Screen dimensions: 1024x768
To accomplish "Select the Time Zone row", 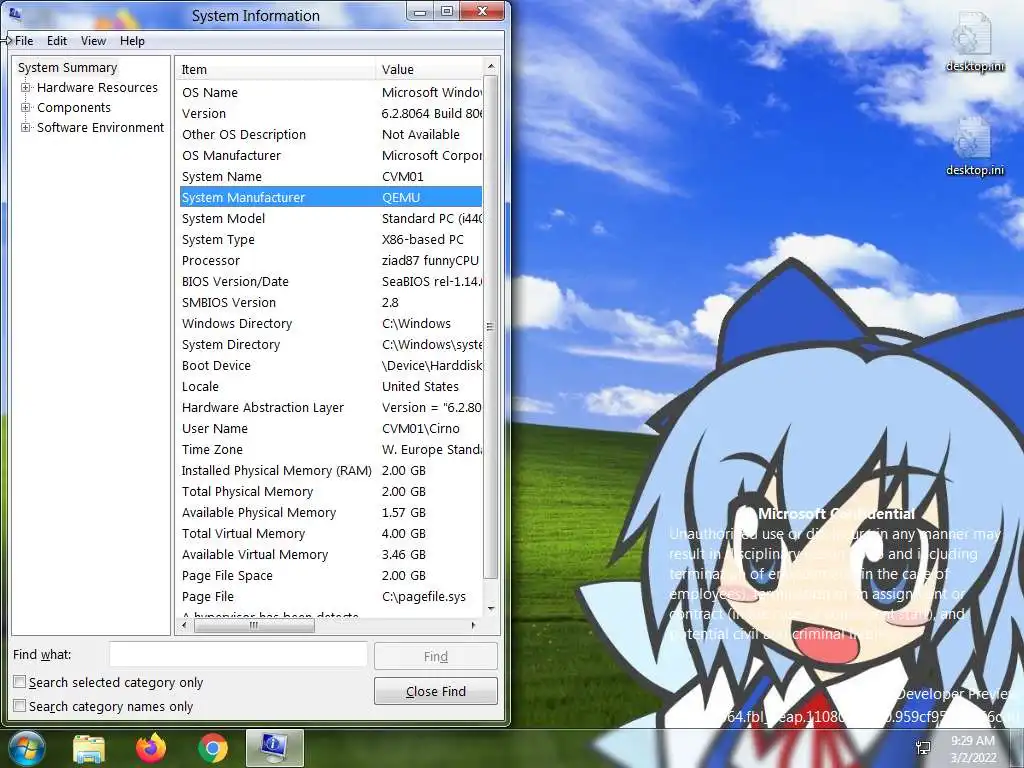I will tap(330, 449).
